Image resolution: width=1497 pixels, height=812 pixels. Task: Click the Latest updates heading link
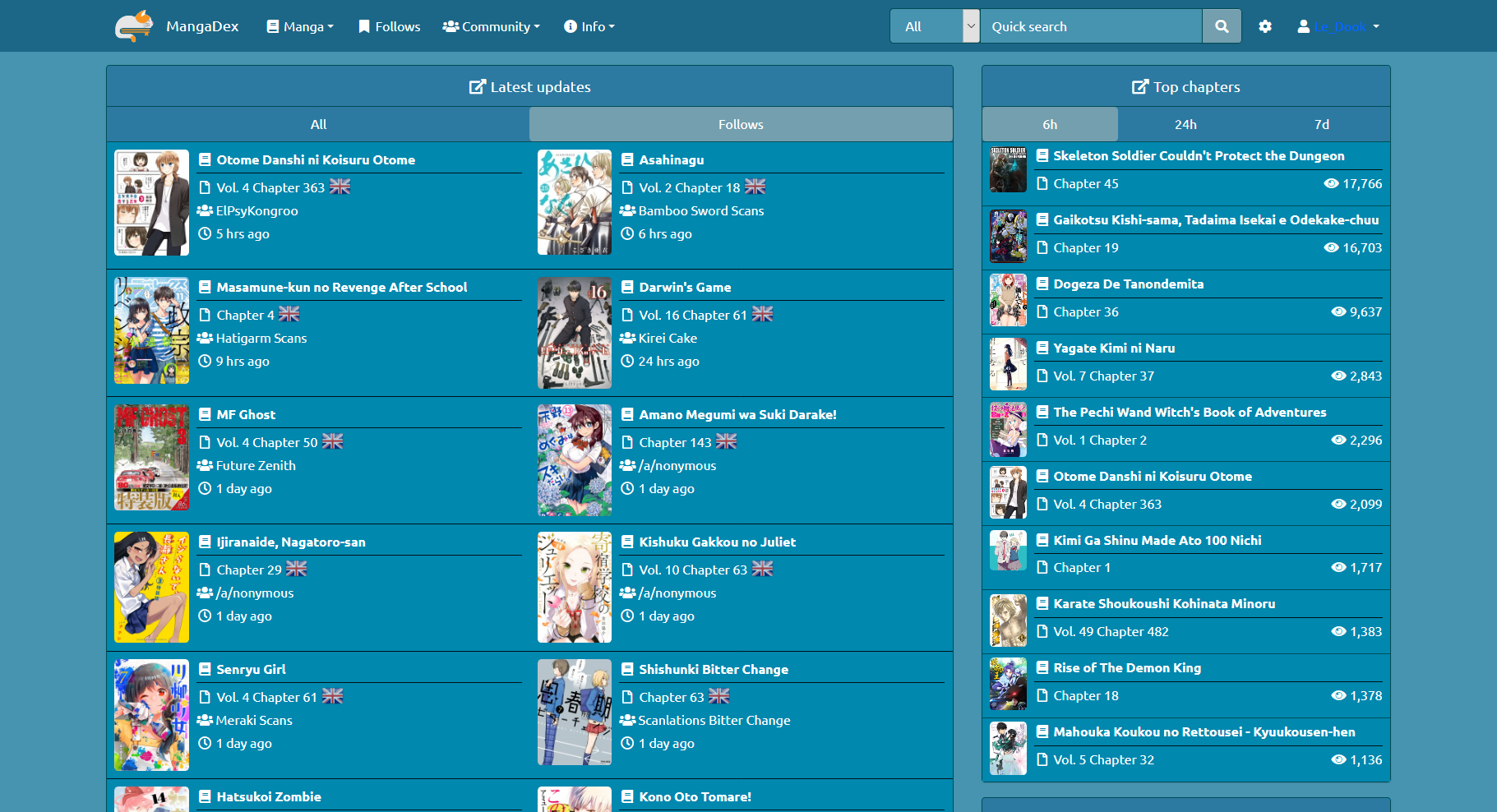(540, 87)
